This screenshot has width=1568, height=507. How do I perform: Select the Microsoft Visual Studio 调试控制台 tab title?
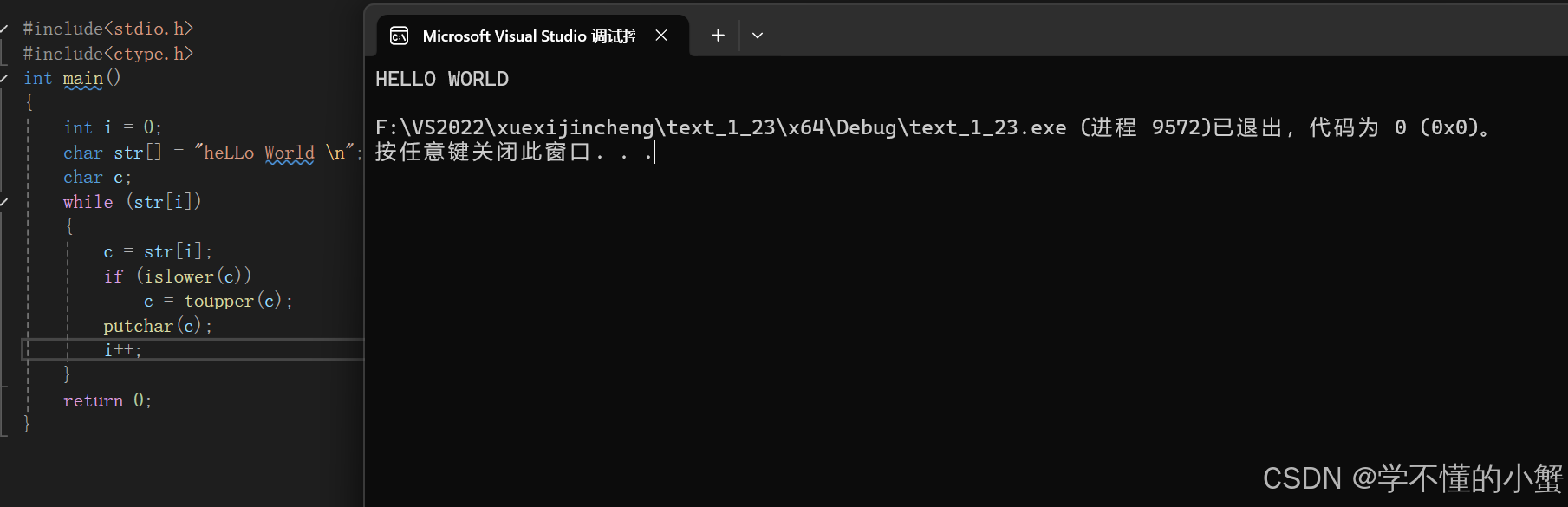click(x=529, y=36)
